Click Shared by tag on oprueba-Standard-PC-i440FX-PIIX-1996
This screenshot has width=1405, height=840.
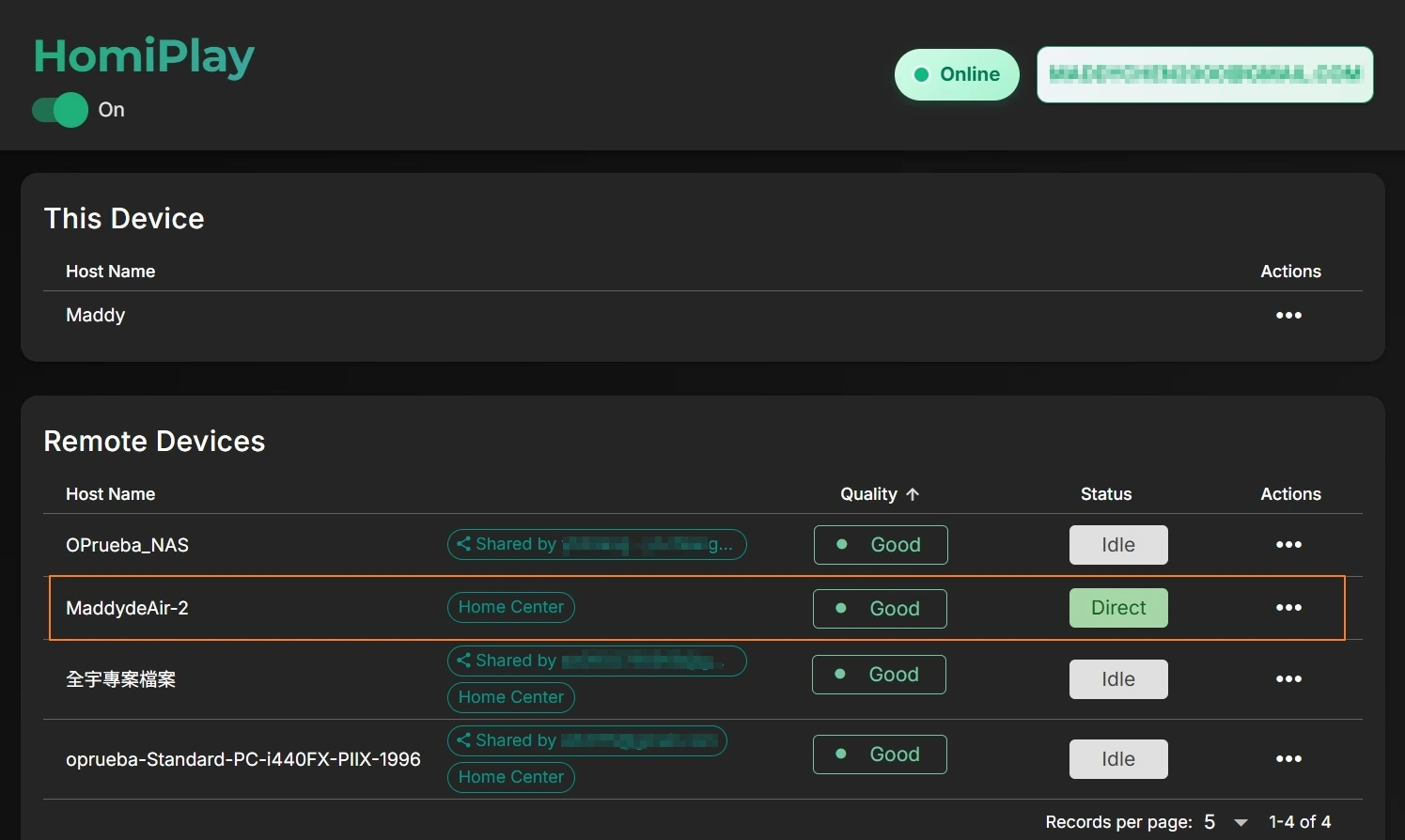tap(587, 741)
